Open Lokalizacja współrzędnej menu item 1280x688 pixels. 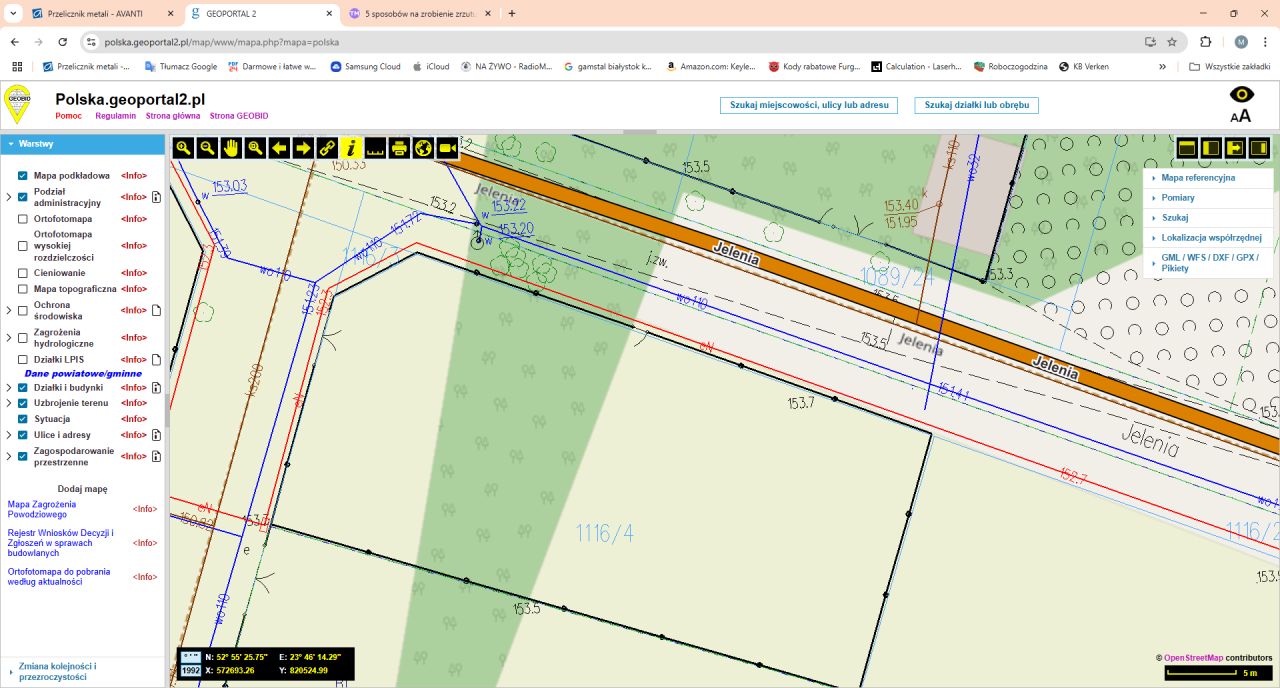[x=1208, y=238]
